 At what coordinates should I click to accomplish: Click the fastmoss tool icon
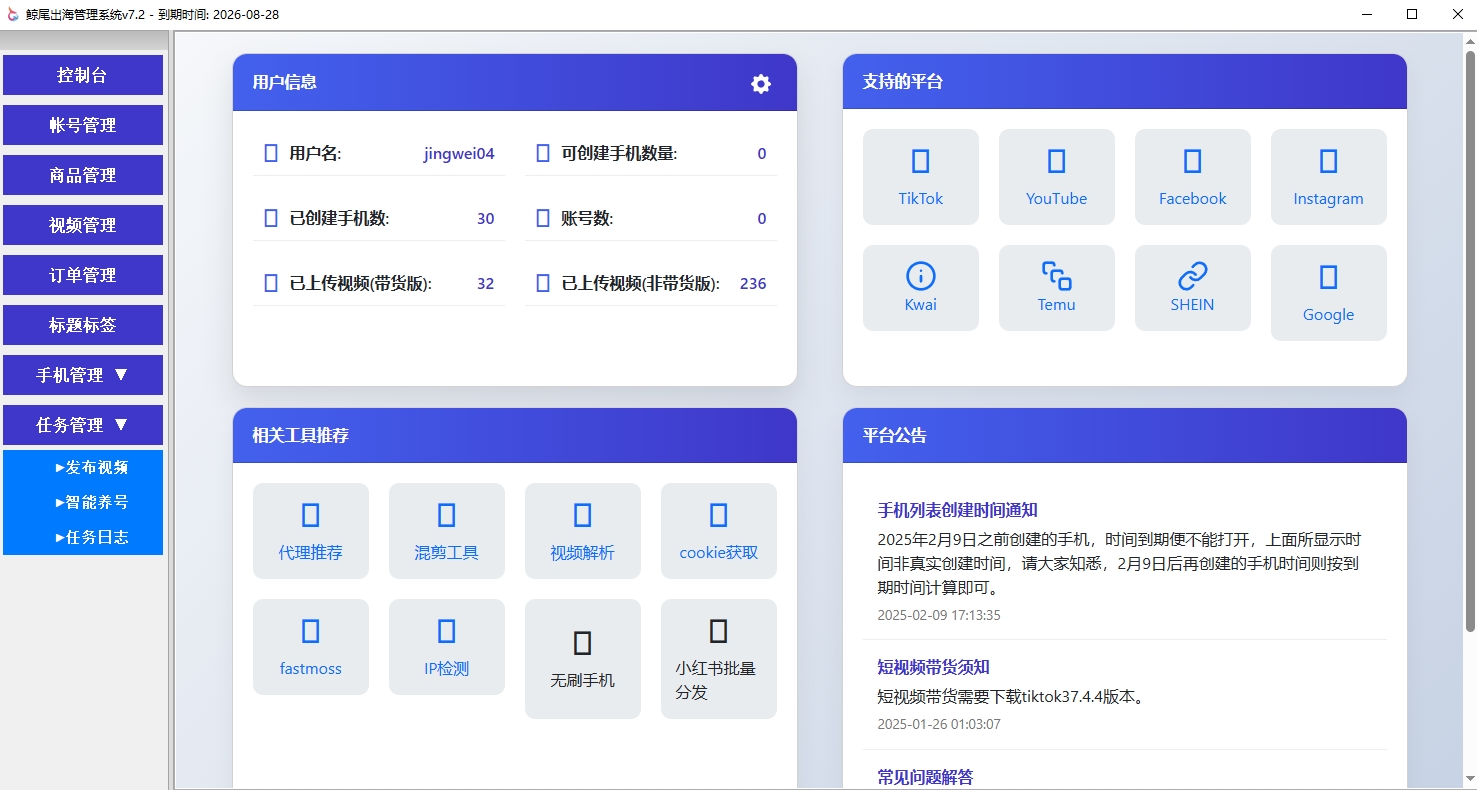point(311,646)
